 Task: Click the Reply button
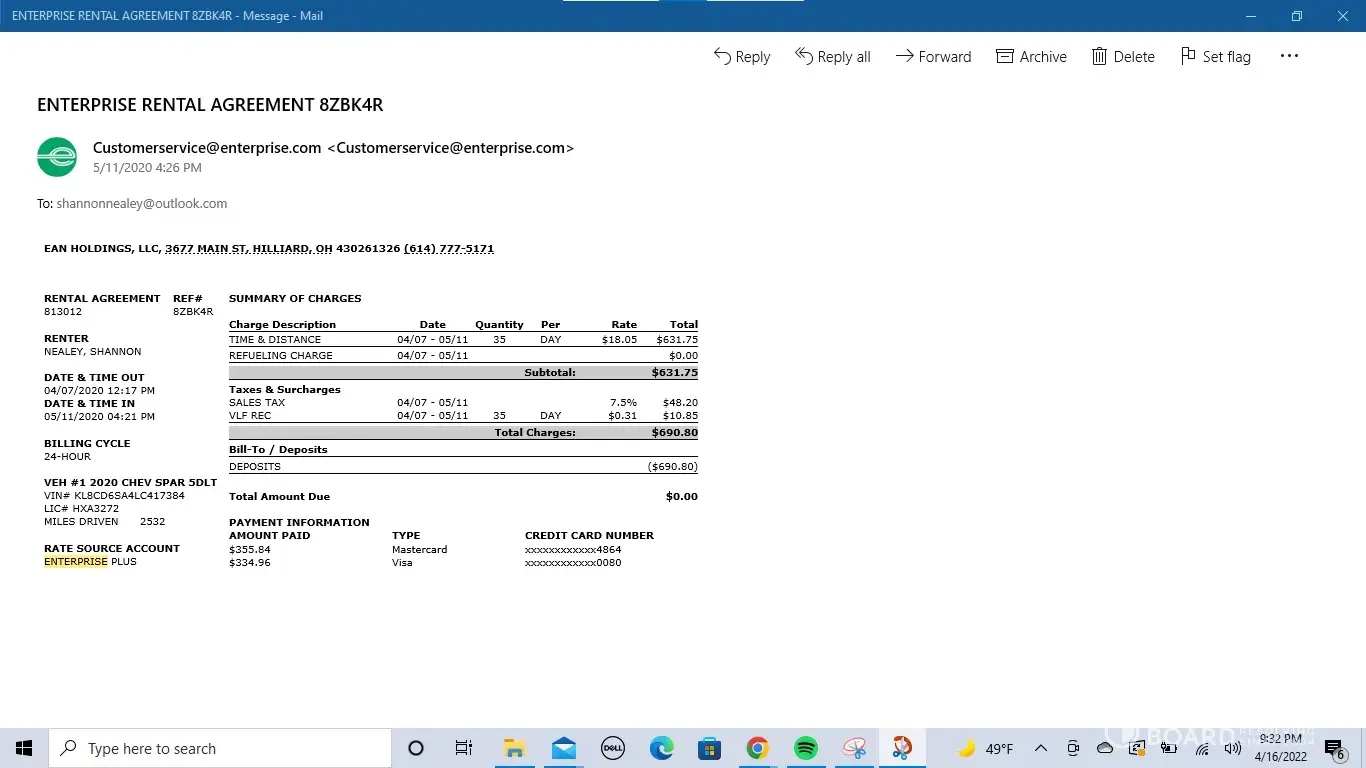(x=741, y=57)
